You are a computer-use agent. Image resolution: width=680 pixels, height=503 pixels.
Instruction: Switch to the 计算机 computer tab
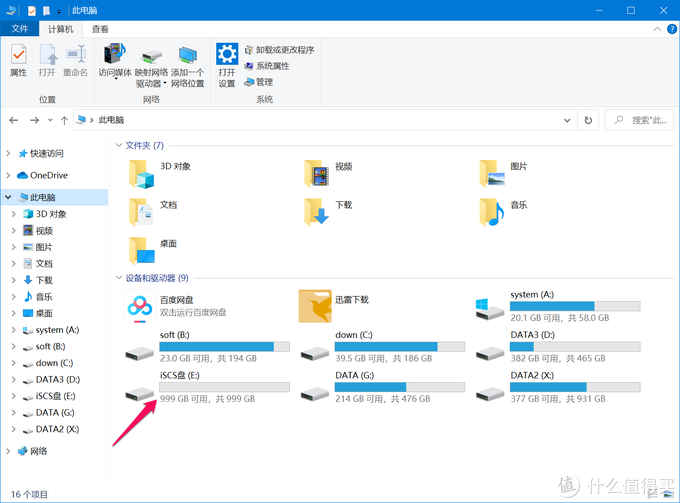coord(60,29)
